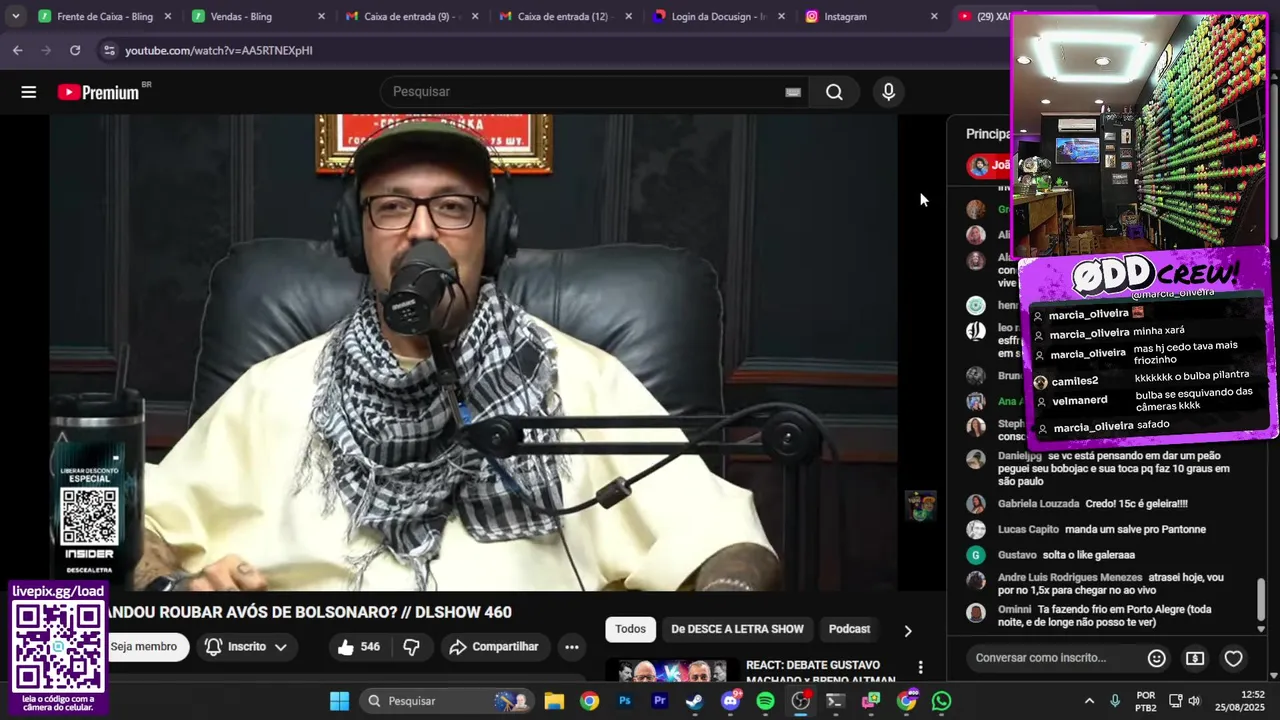Open OBS Studio from the taskbar
This screenshot has width=1280, height=720.
click(x=800, y=701)
